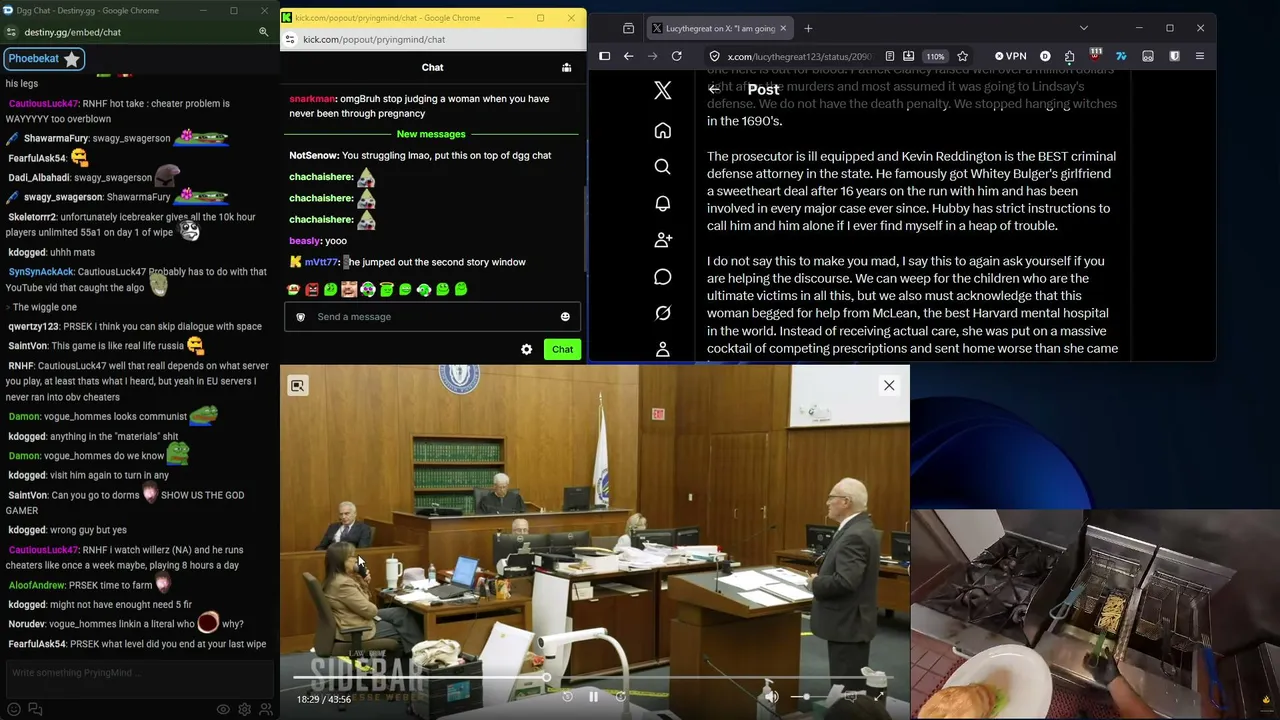Viewport: 1280px width, 720px height.
Task: Open X search (magnifier) in sidebar
Action: pyautogui.click(x=662, y=167)
